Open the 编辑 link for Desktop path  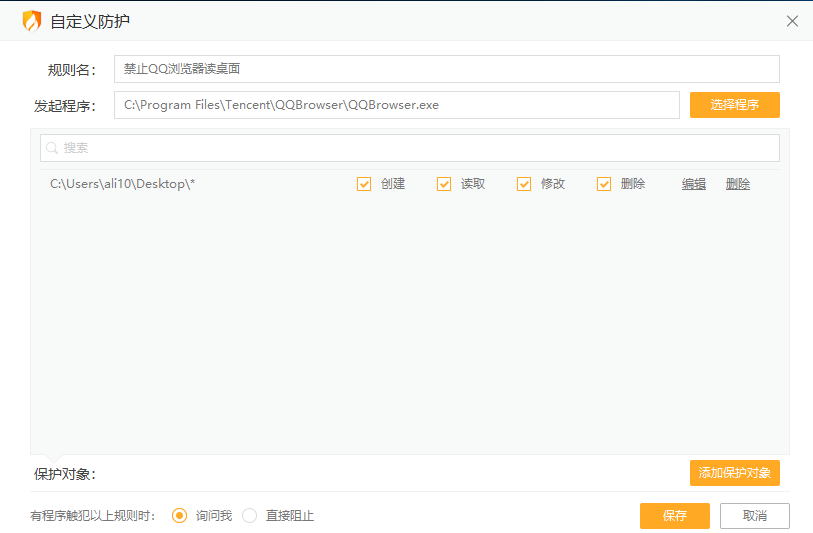point(694,184)
